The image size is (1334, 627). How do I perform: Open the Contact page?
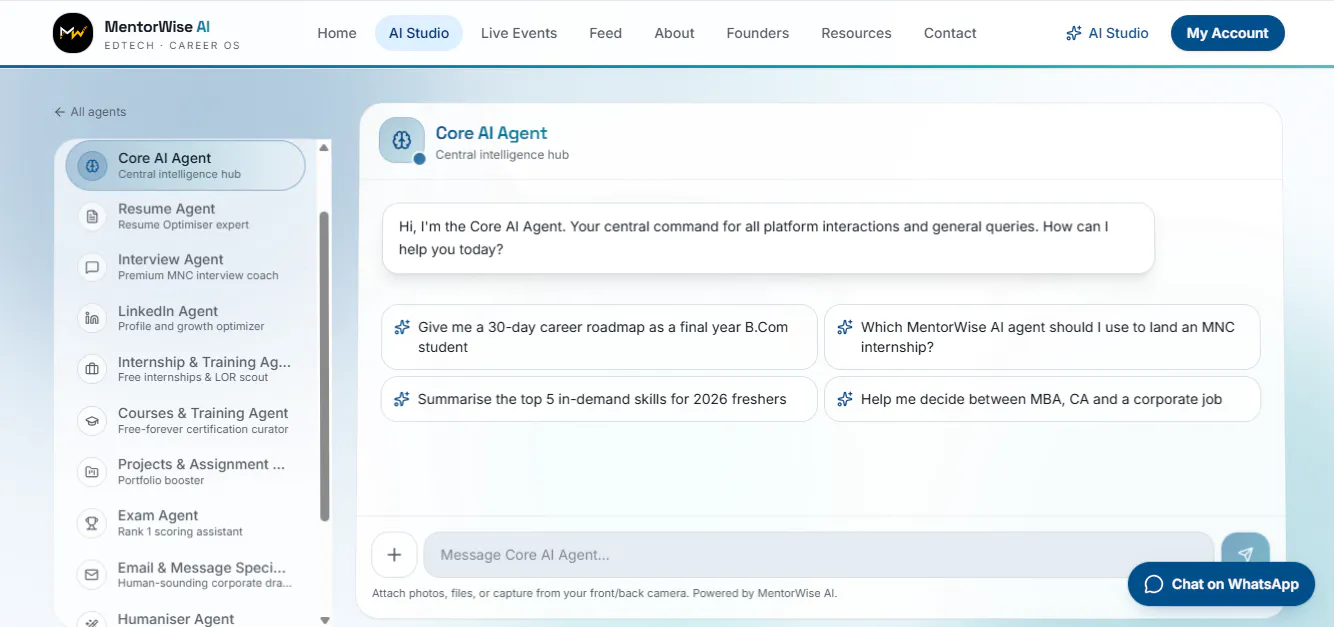coord(950,33)
